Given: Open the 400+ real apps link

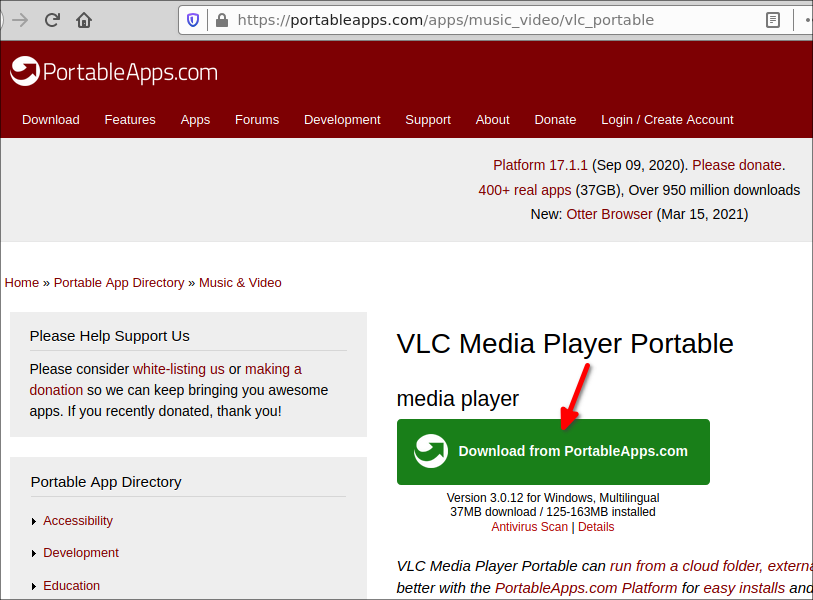Looking at the screenshot, I should tap(525, 190).
